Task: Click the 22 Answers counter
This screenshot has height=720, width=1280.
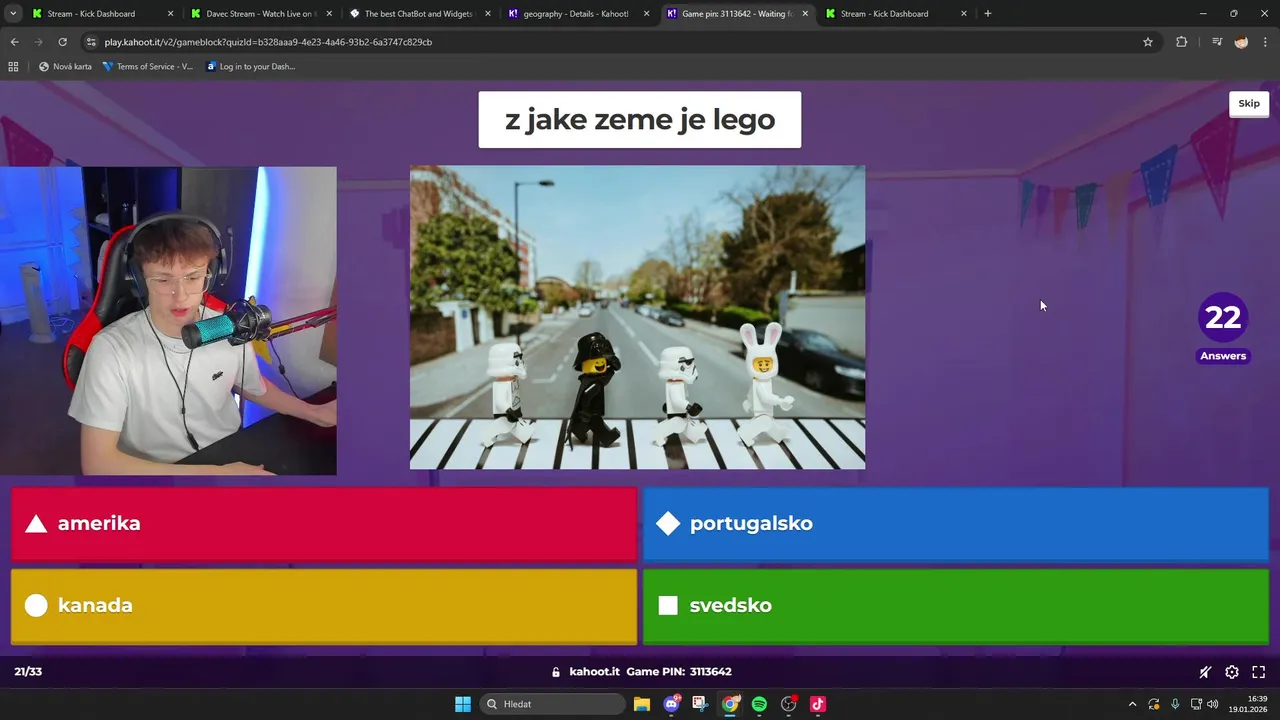Action: 1223,328
